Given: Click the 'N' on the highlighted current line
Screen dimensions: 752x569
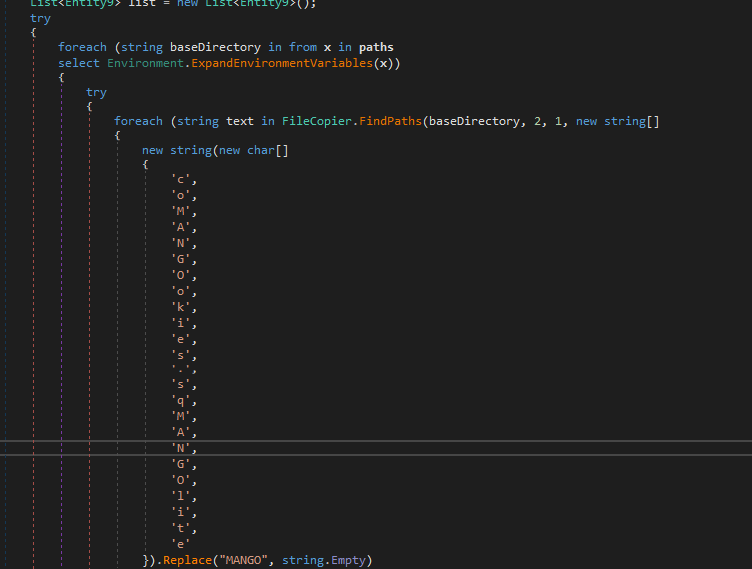Looking at the screenshot, I should [181, 449].
